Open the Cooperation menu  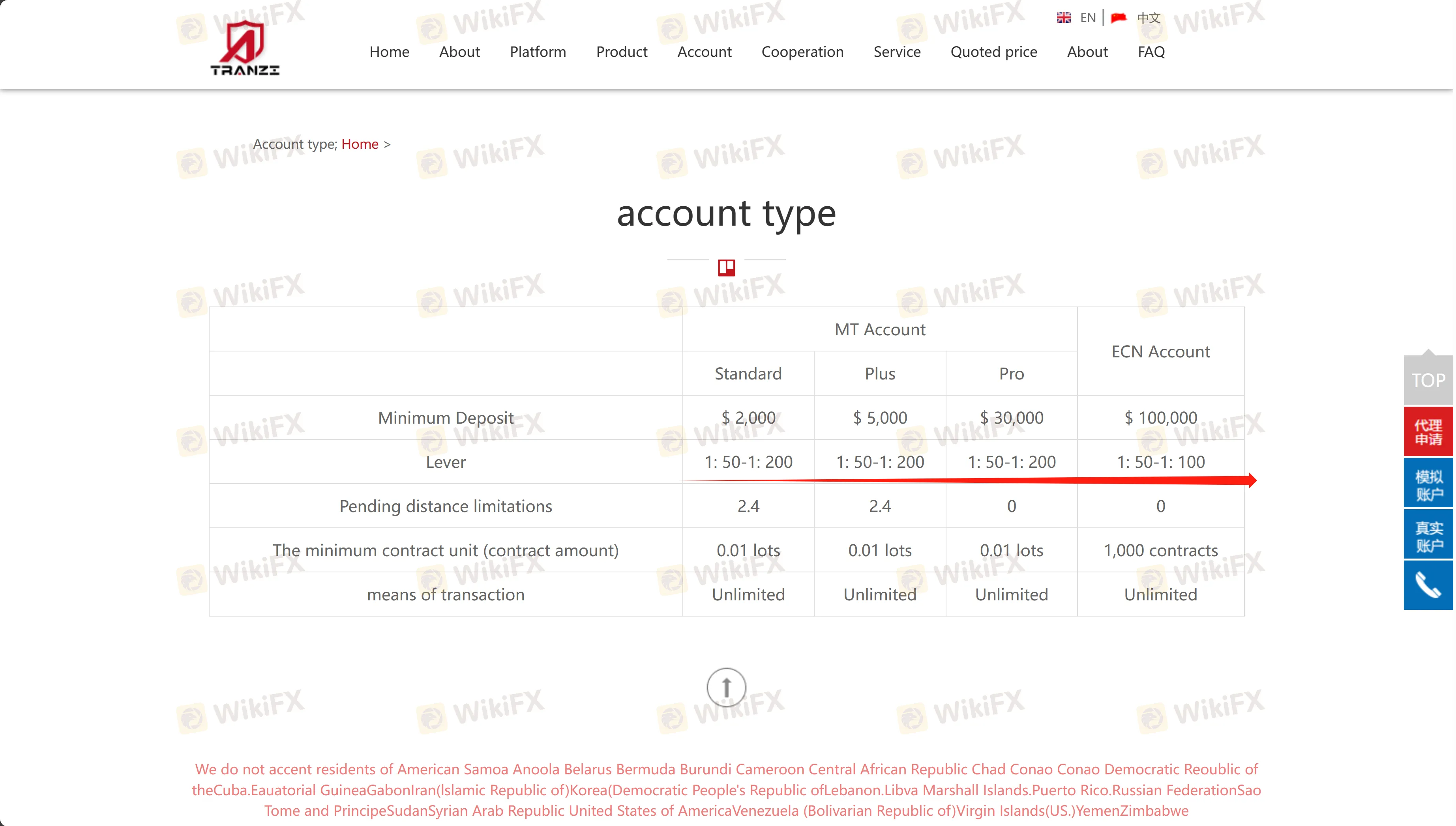(802, 52)
